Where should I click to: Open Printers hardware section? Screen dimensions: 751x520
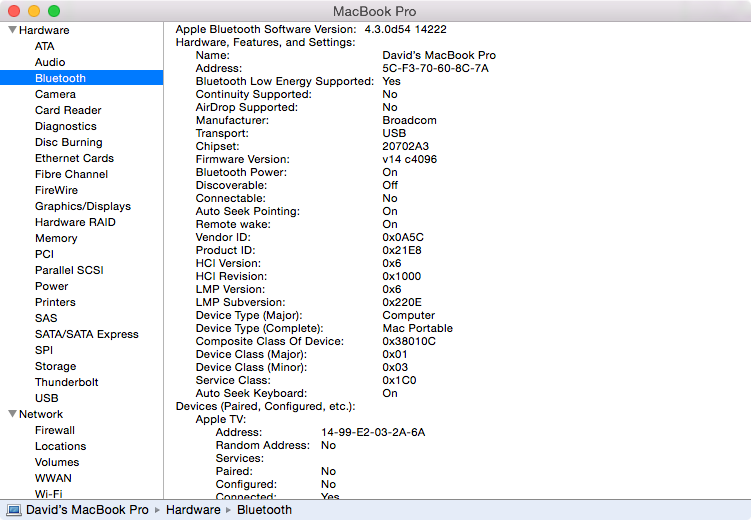coord(55,302)
